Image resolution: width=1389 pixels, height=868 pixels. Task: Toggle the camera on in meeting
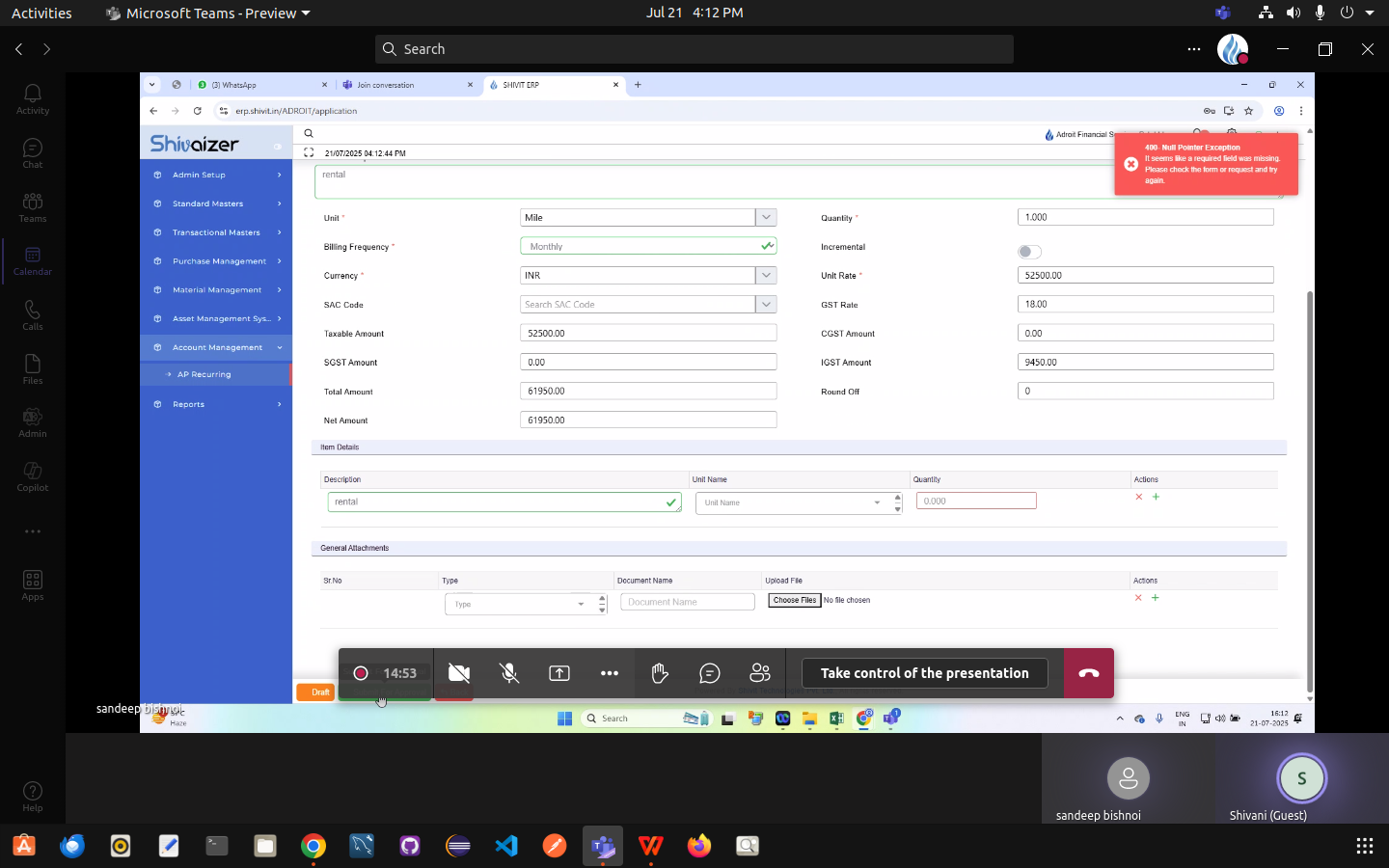pyautogui.click(x=459, y=673)
